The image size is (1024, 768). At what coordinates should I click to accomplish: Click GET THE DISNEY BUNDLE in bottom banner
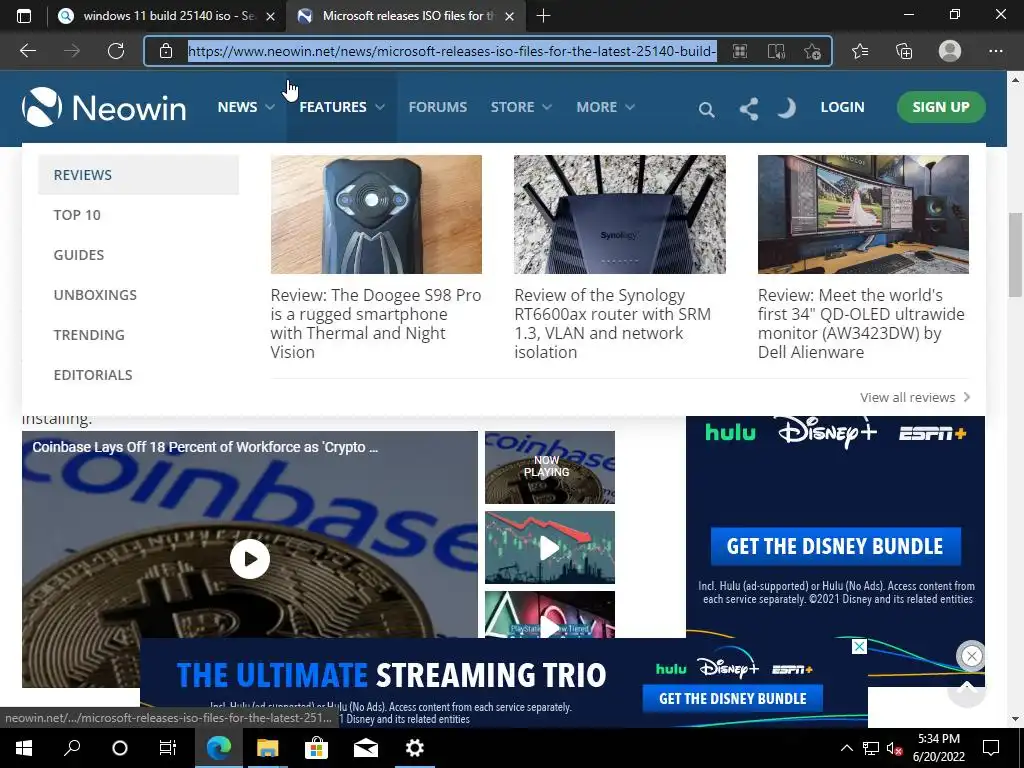tap(732, 698)
